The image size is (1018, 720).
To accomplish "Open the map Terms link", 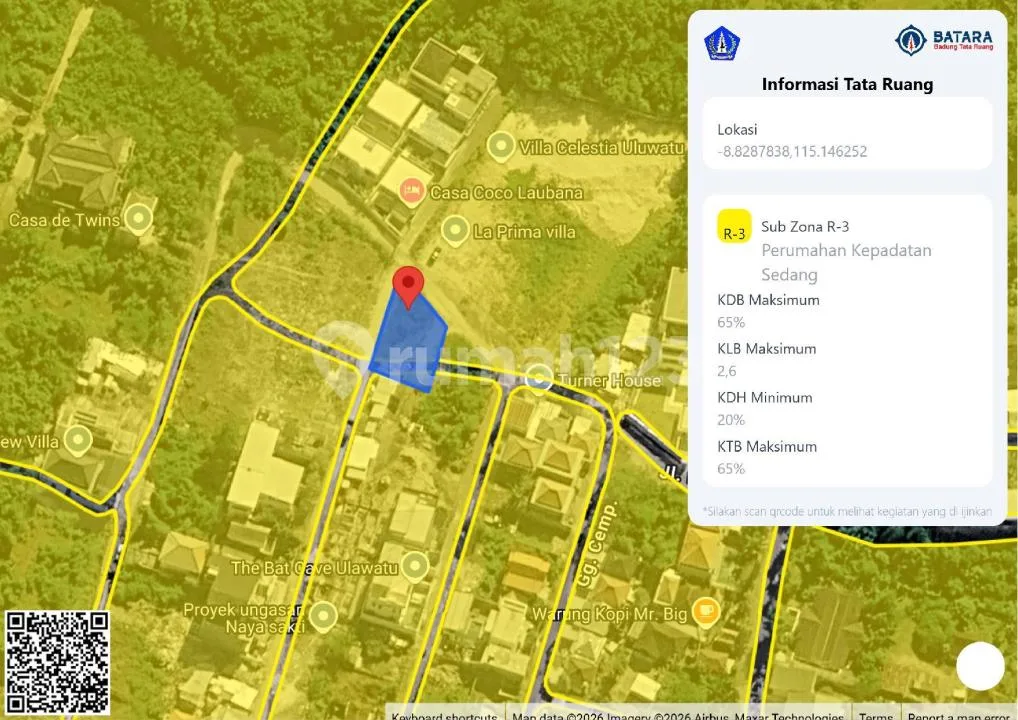I will [876, 715].
